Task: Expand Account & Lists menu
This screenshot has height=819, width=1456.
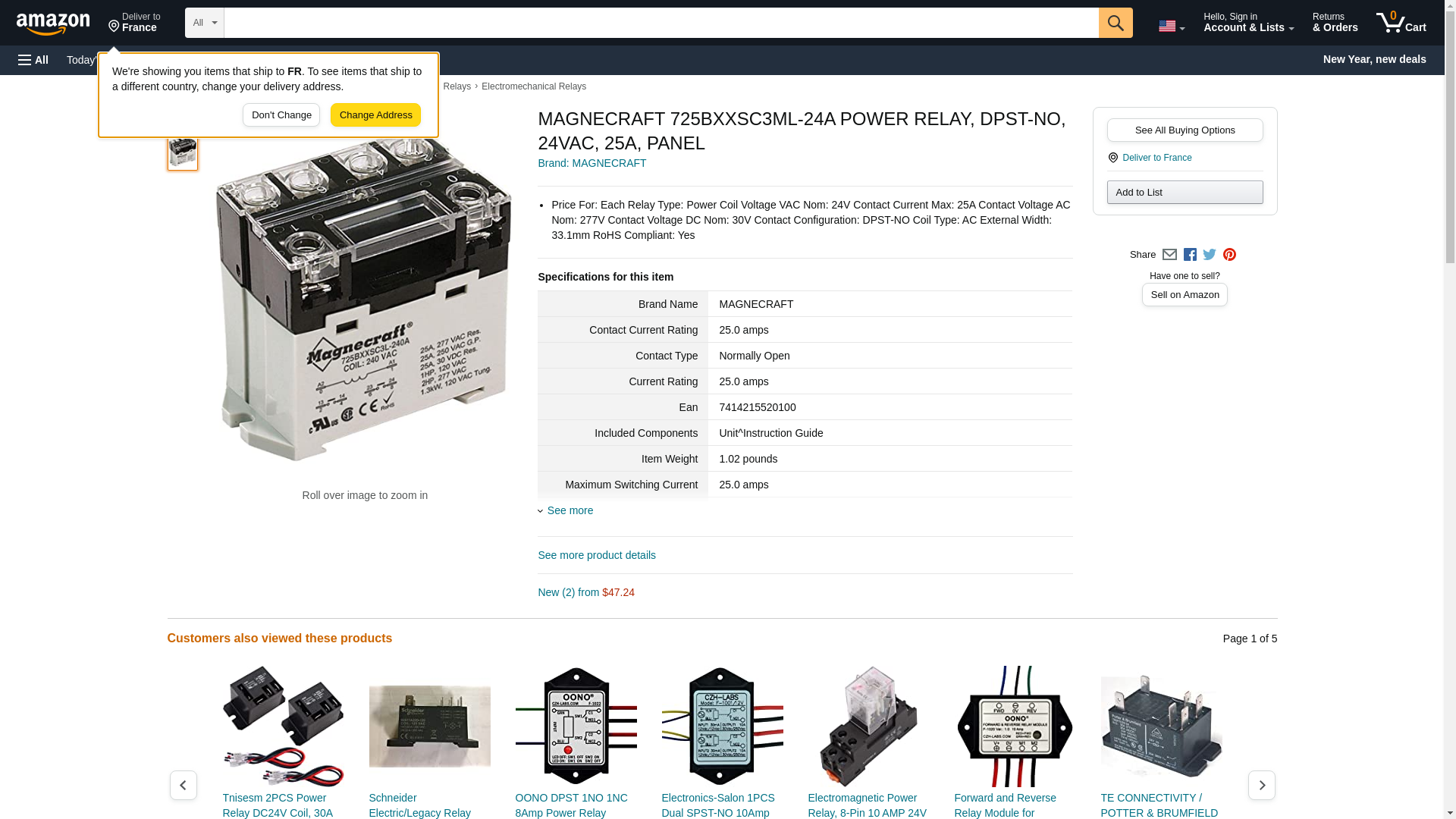Action: click(x=1248, y=23)
